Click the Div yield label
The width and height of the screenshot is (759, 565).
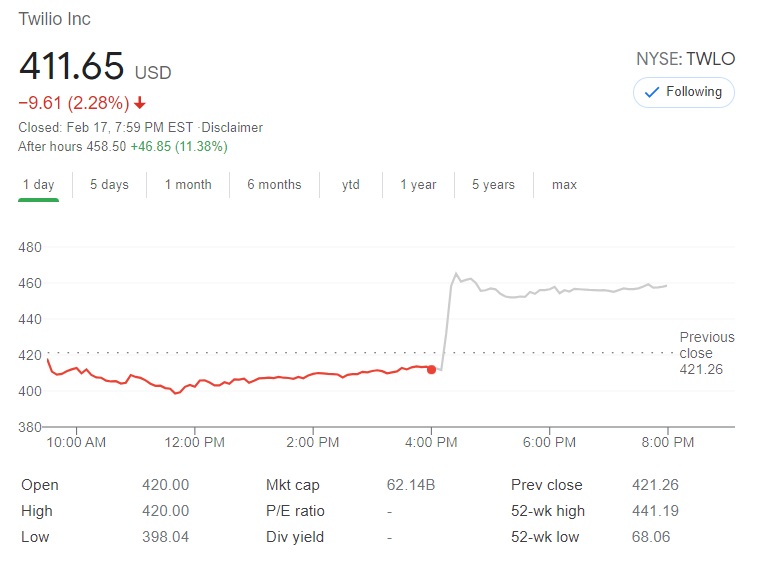click(x=295, y=537)
